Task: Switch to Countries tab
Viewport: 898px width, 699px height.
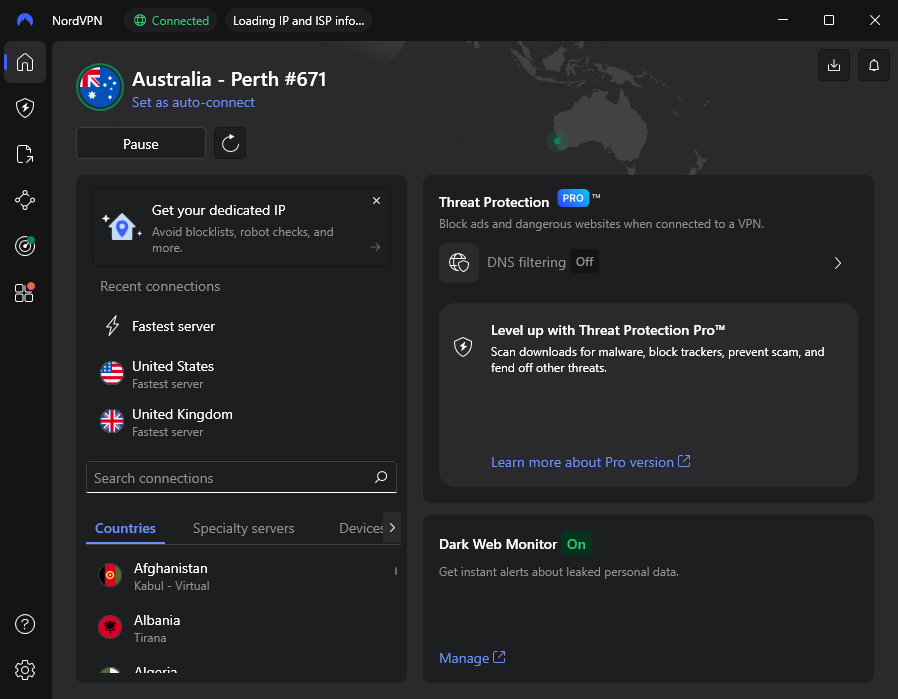Action: [x=125, y=528]
